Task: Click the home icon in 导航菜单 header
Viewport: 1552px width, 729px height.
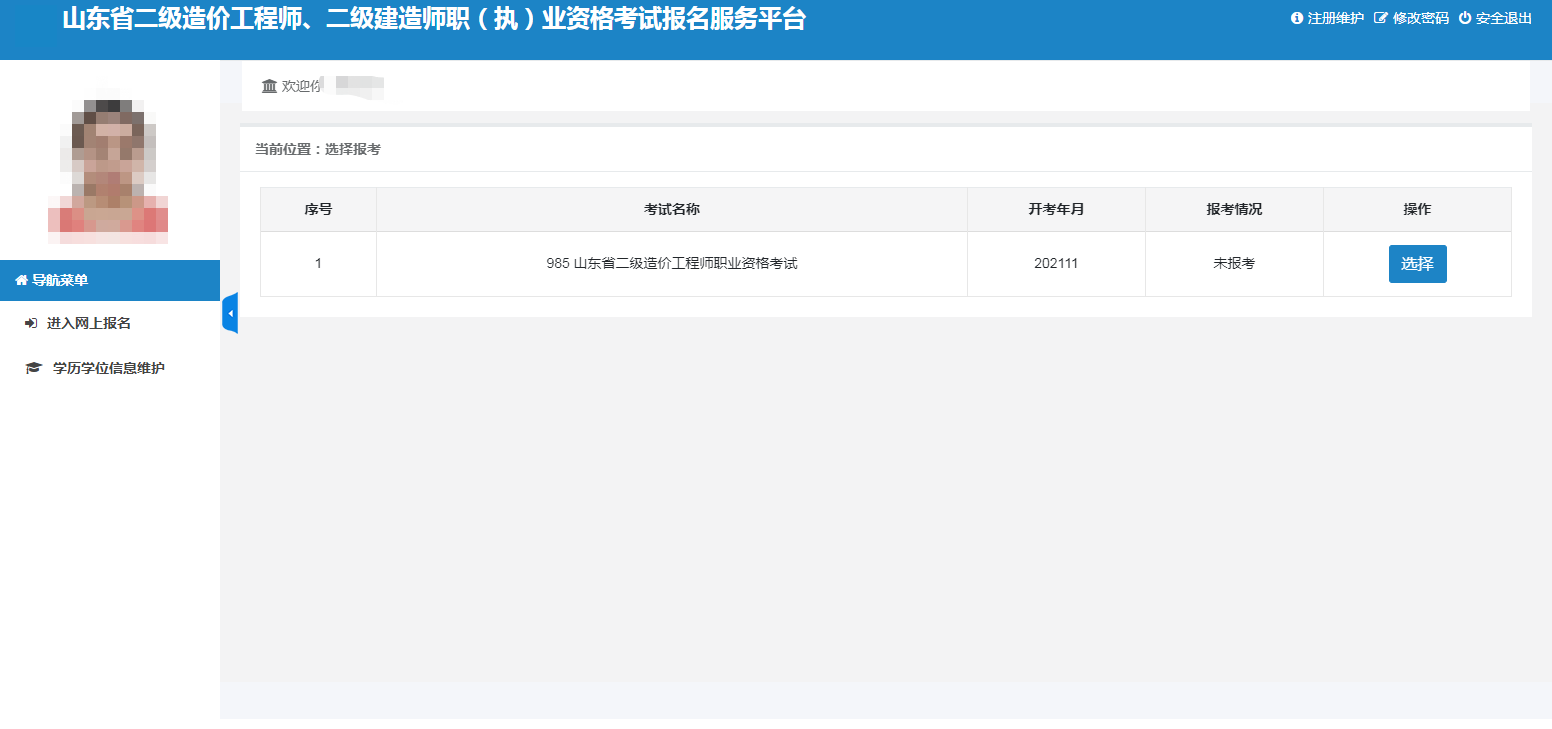Action: tap(21, 281)
